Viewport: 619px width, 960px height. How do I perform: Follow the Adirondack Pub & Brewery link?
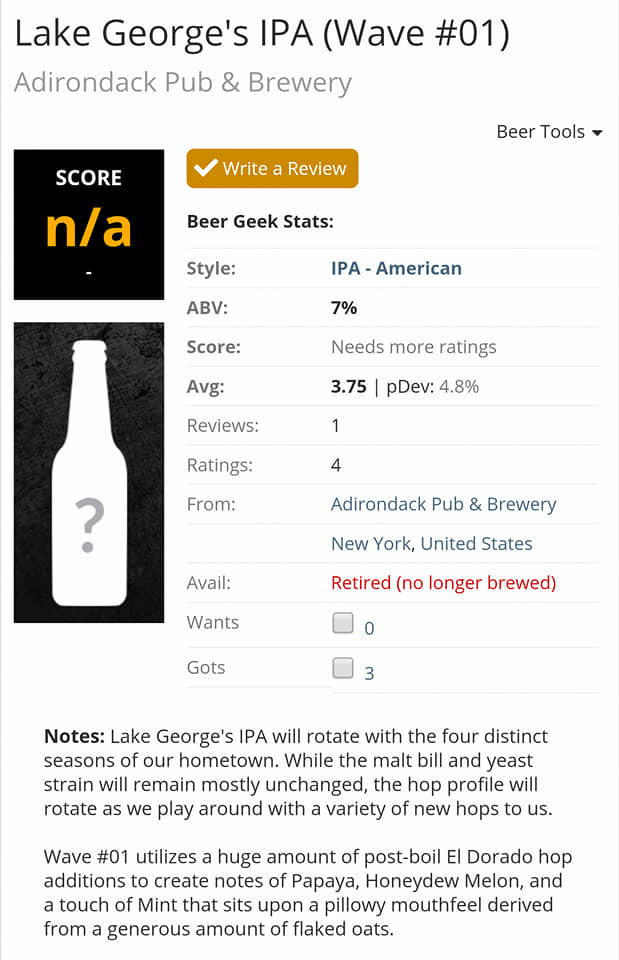(x=443, y=504)
